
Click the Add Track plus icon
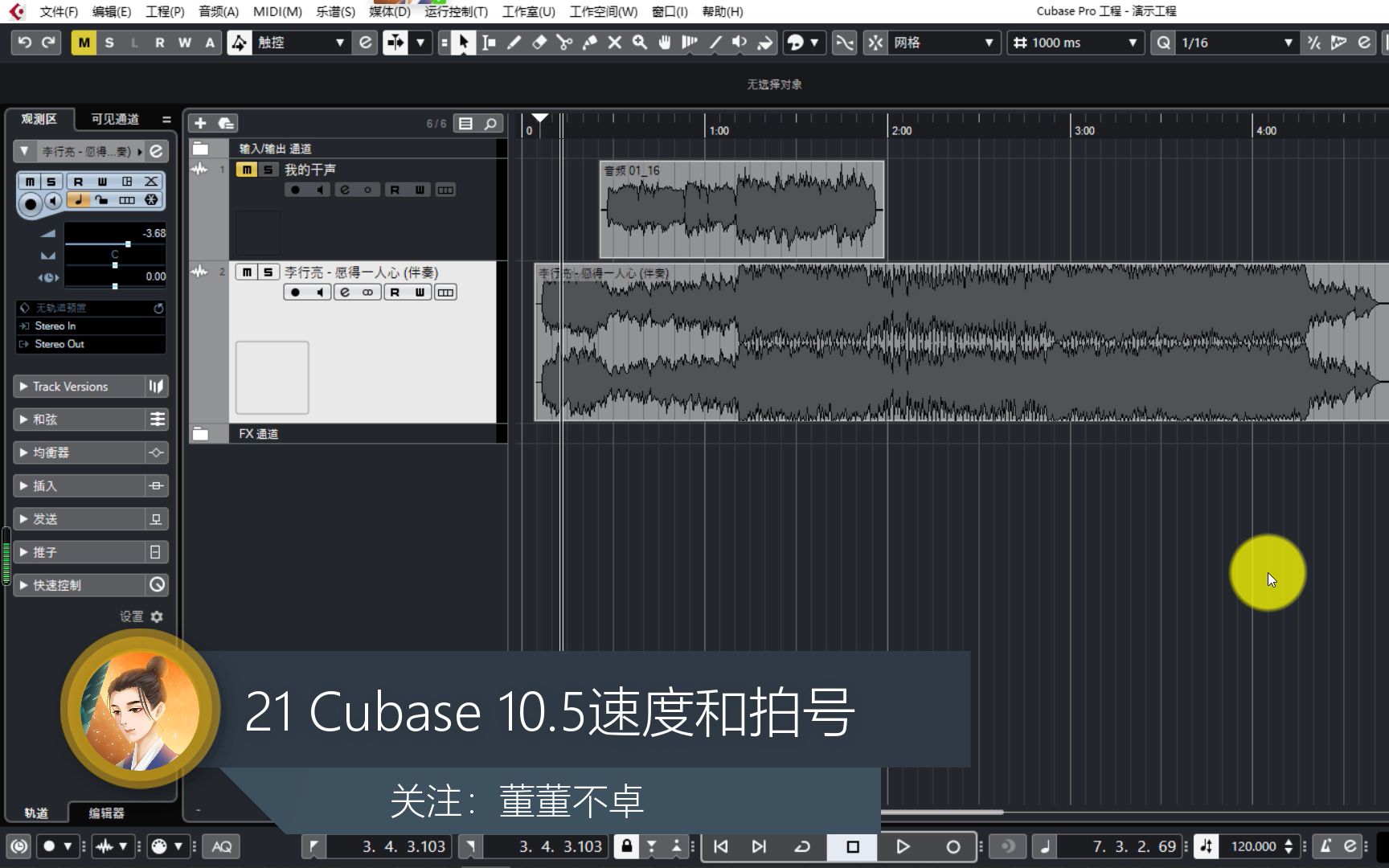point(201,123)
